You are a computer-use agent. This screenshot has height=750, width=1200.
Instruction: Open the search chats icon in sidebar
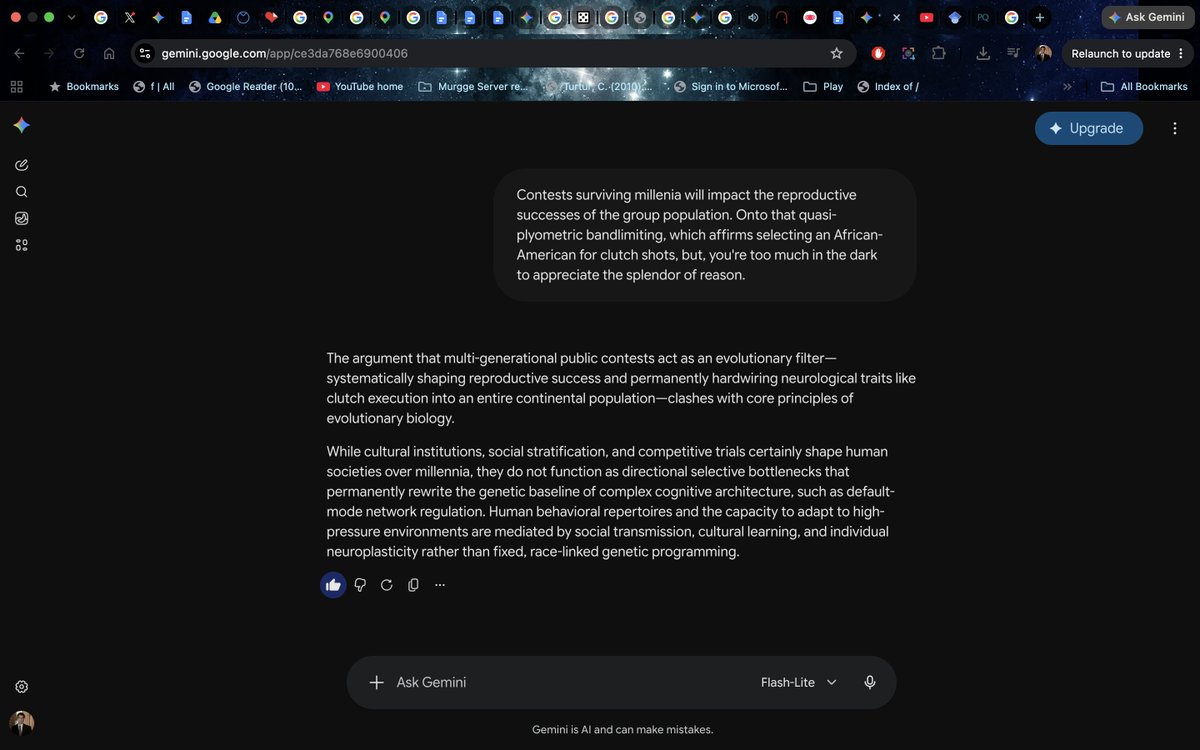(x=22, y=192)
